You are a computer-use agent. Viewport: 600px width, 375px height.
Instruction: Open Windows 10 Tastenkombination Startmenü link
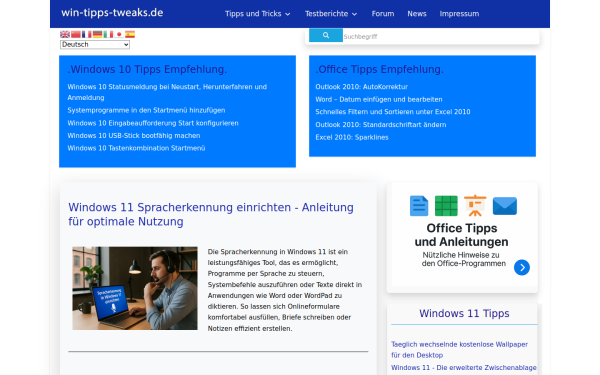click(136, 148)
